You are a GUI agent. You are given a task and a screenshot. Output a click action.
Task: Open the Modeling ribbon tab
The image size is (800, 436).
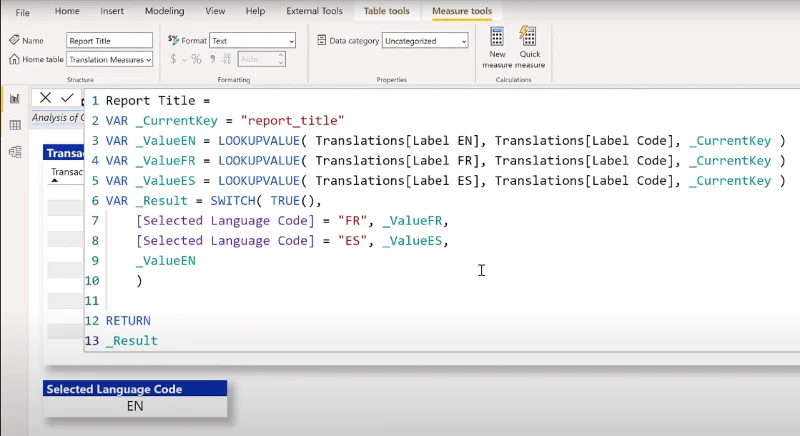[164, 11]
